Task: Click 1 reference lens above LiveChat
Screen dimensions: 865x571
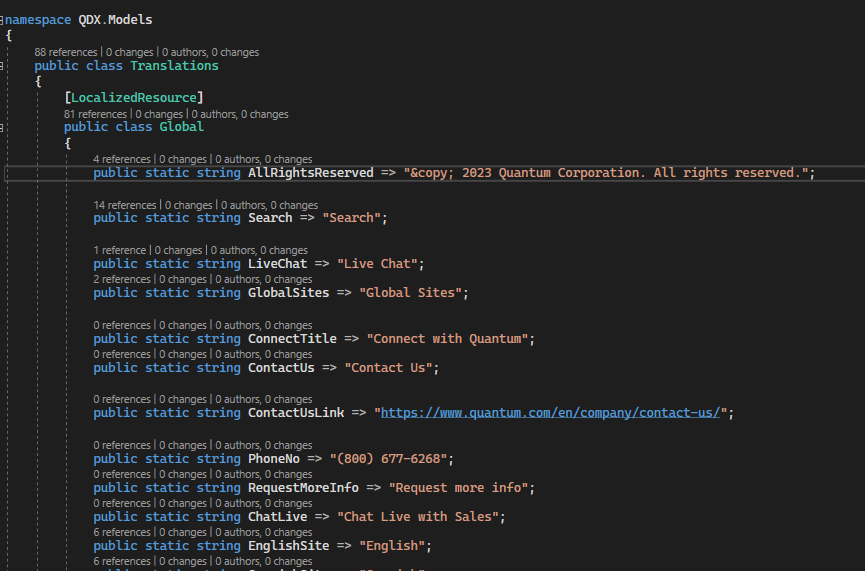Action: coord(120,250)
